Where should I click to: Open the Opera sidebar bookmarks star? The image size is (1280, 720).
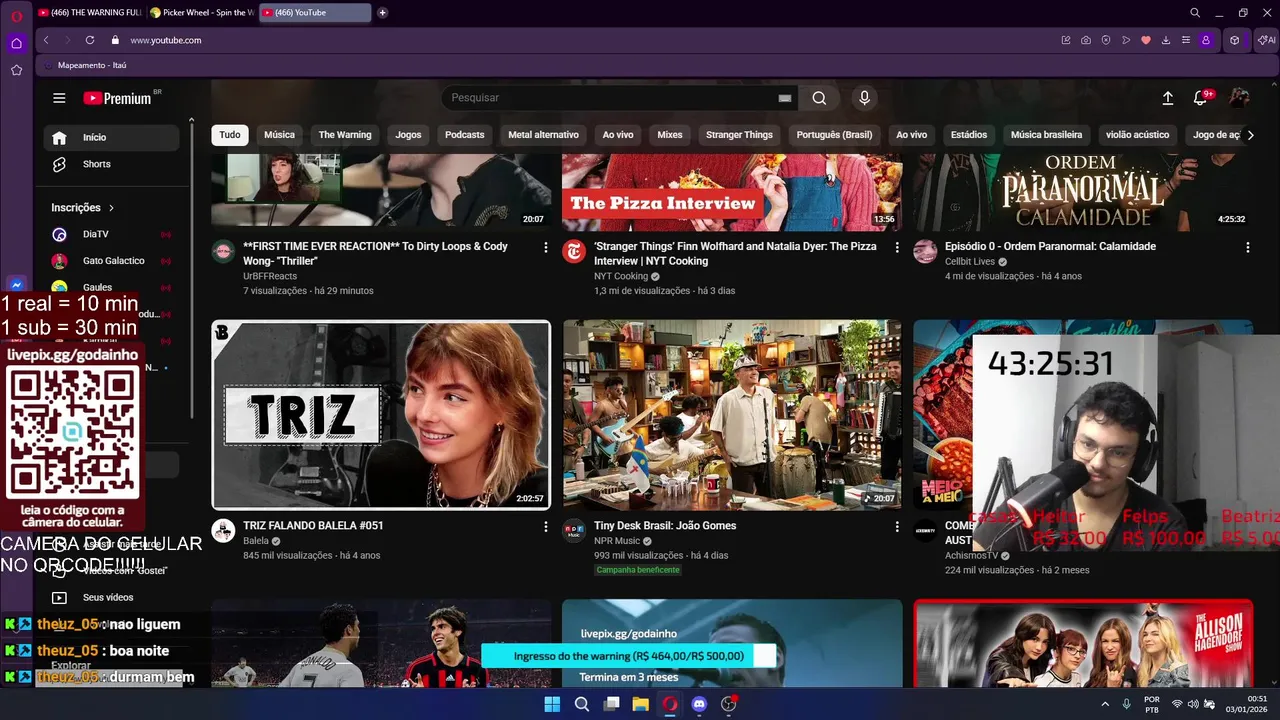16,70
